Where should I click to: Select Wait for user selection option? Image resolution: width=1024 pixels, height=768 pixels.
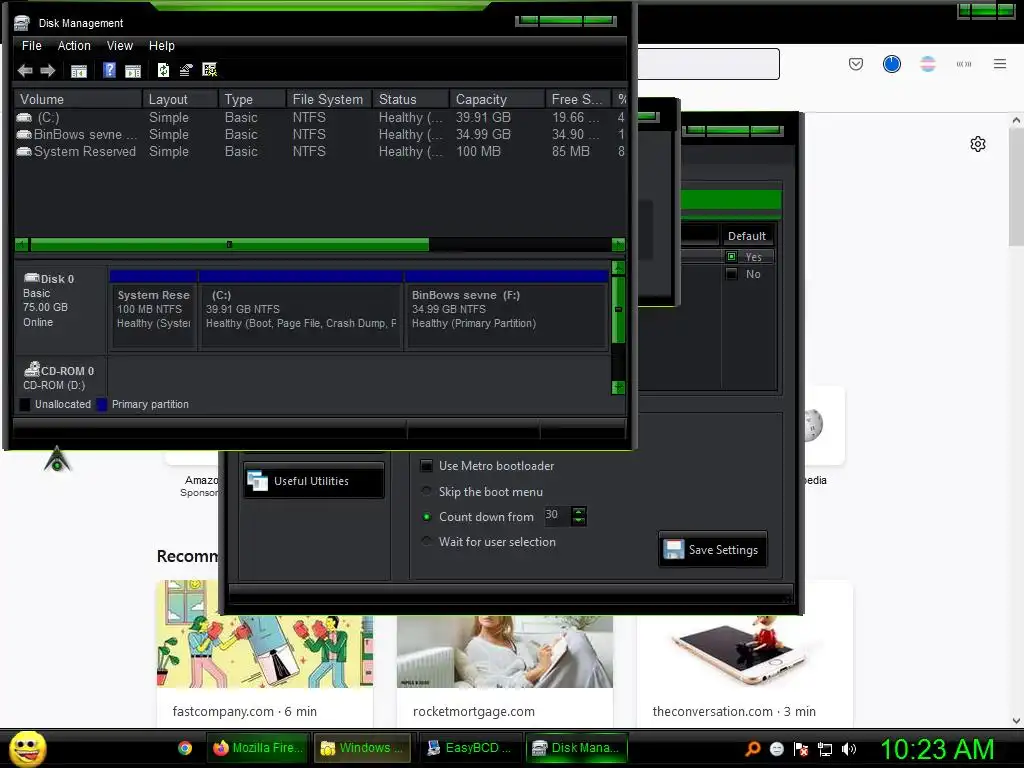(426, 541)
